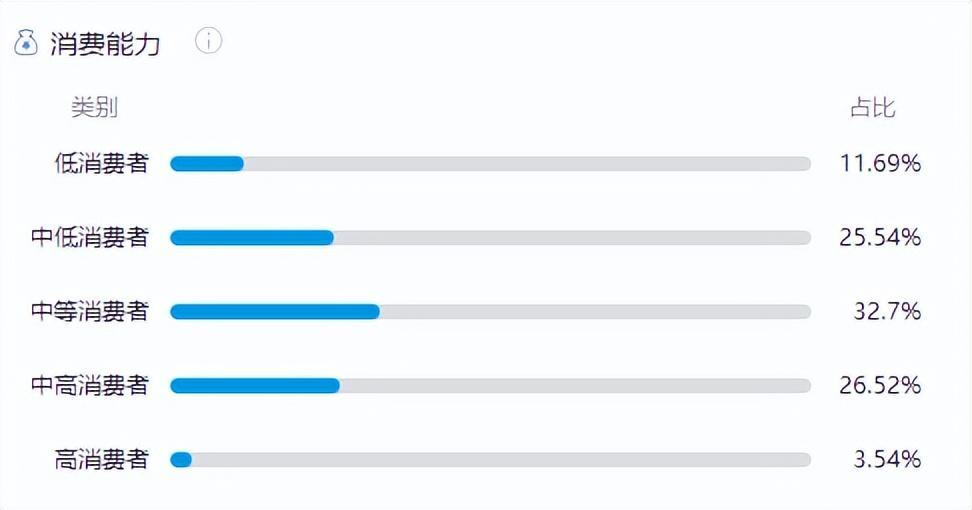Select the 中高消费者 category label

click(x=90, y=385)
